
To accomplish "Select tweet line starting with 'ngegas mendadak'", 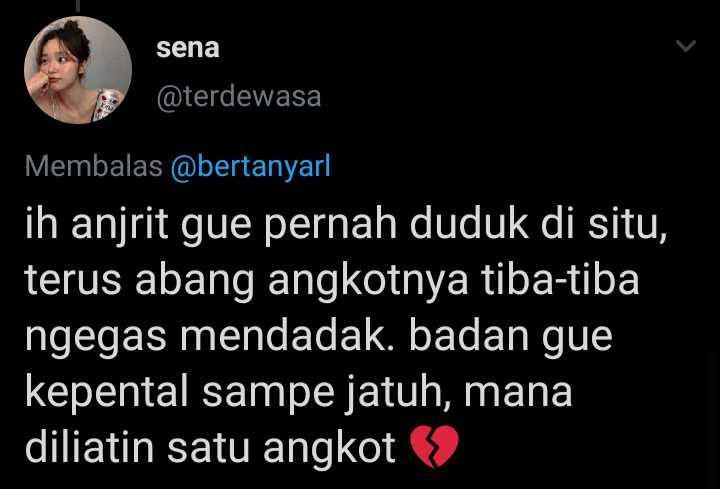I will point(319,337).
